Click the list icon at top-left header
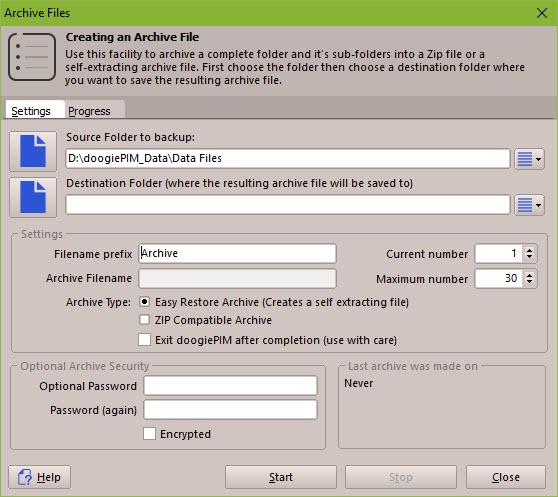The height and width of the screenshot is (497, 558). (x=32, y=57)
